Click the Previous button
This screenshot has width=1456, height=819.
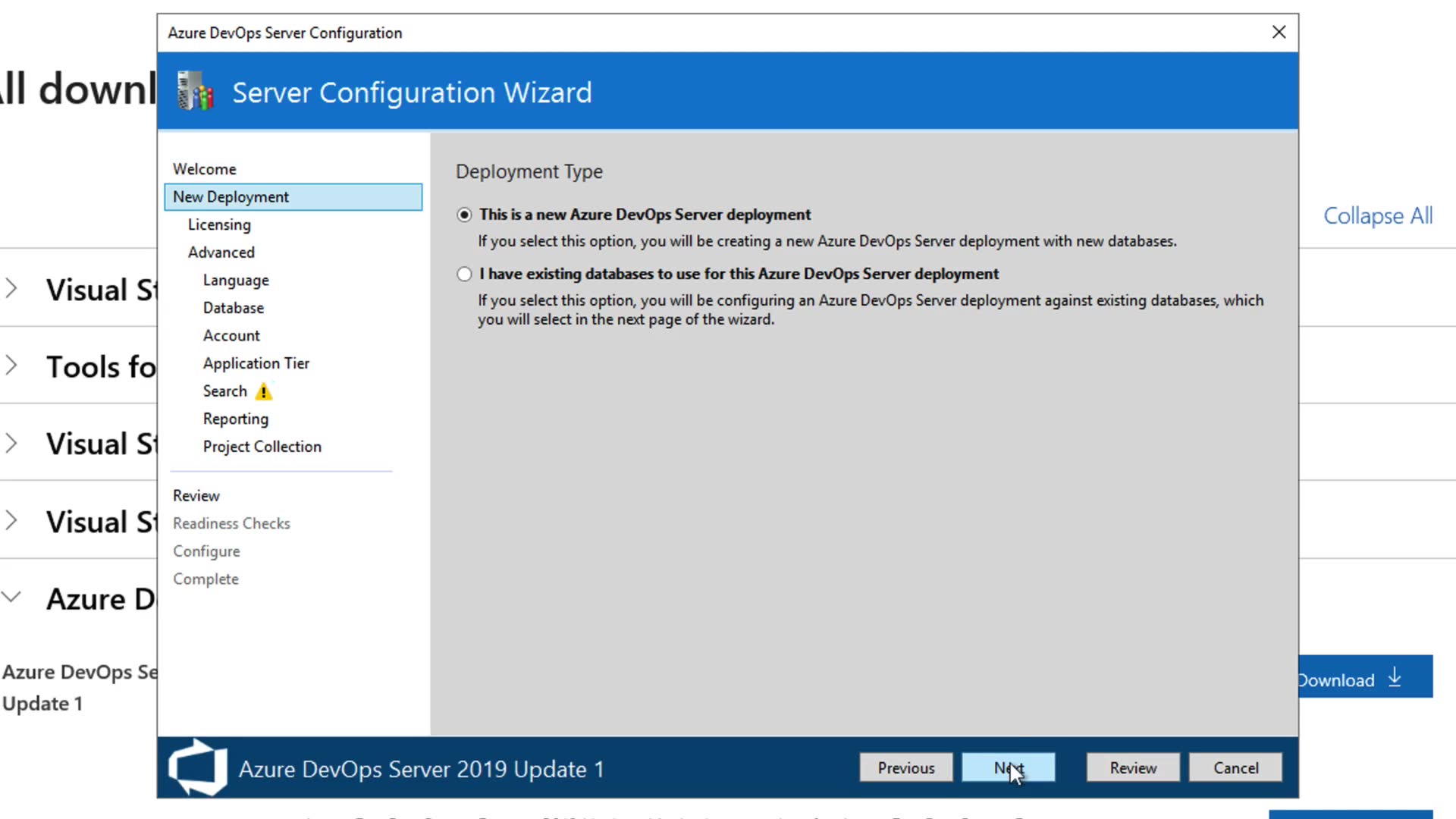(x=906, y=767)
